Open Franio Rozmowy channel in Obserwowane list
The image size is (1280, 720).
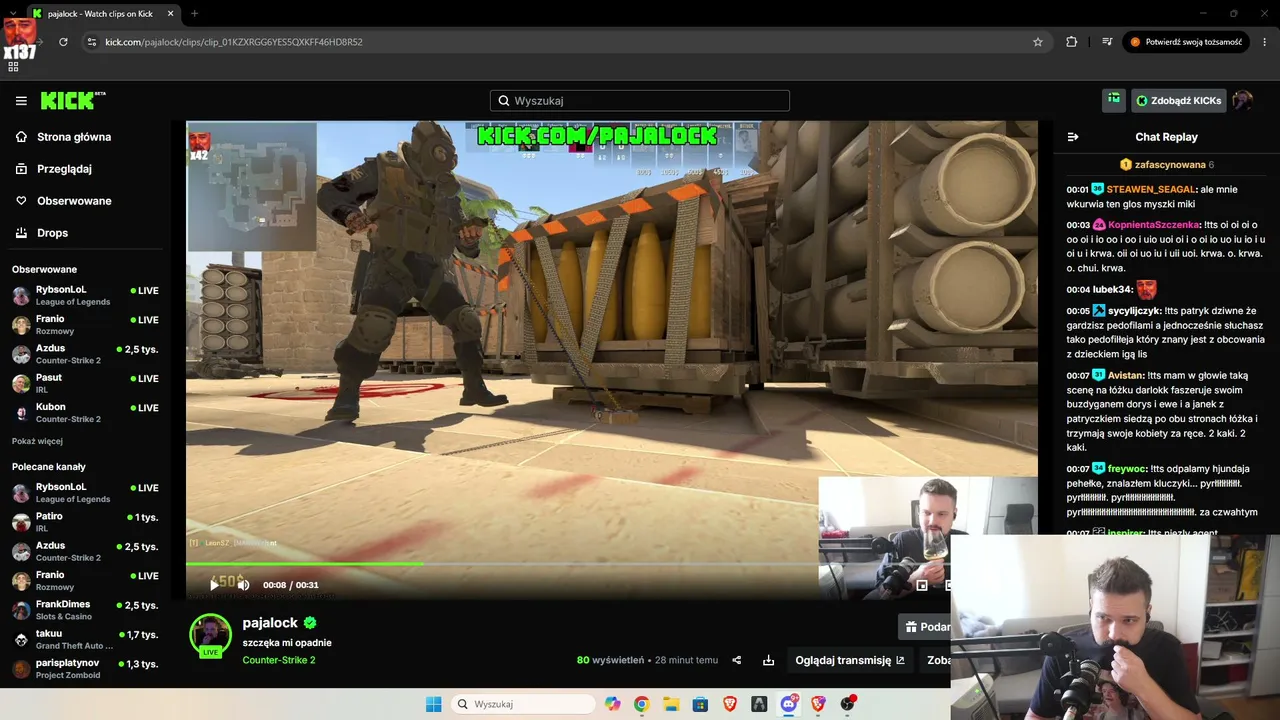tap(85, 325)
